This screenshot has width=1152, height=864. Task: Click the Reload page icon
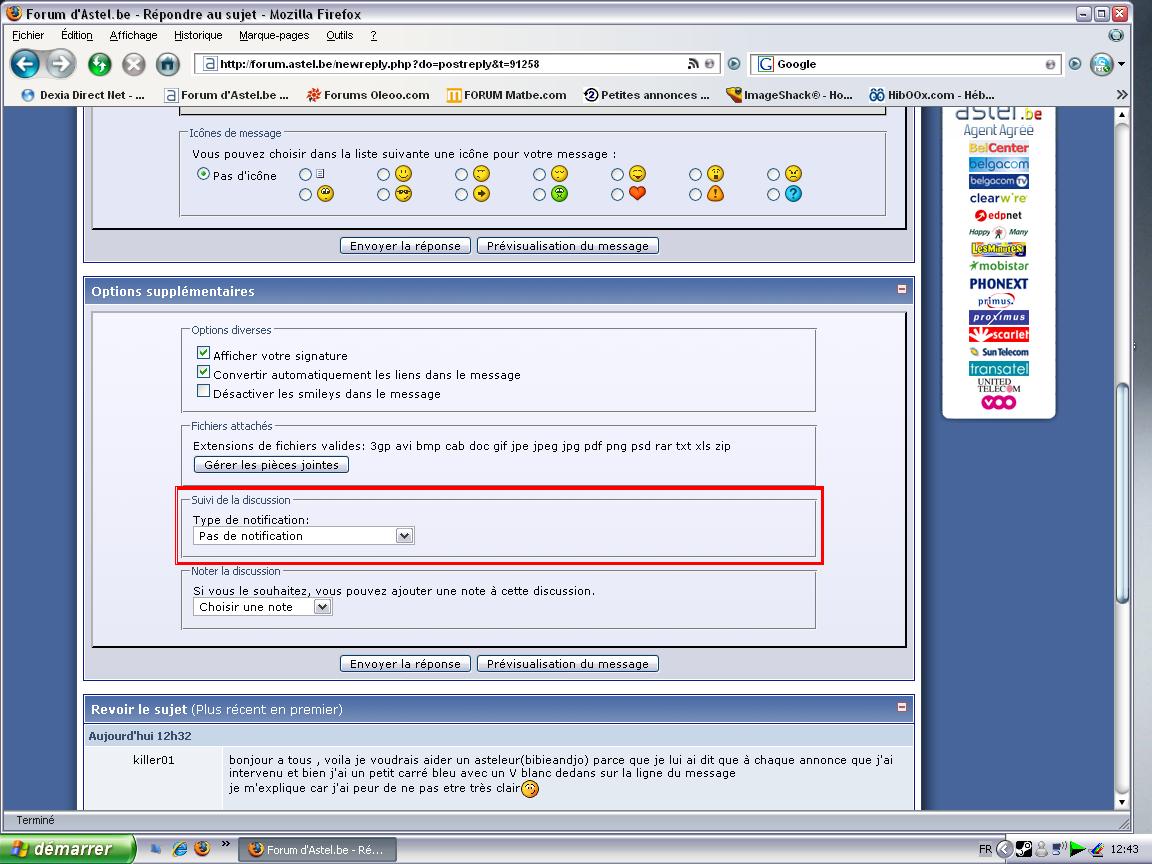[98, 64]
